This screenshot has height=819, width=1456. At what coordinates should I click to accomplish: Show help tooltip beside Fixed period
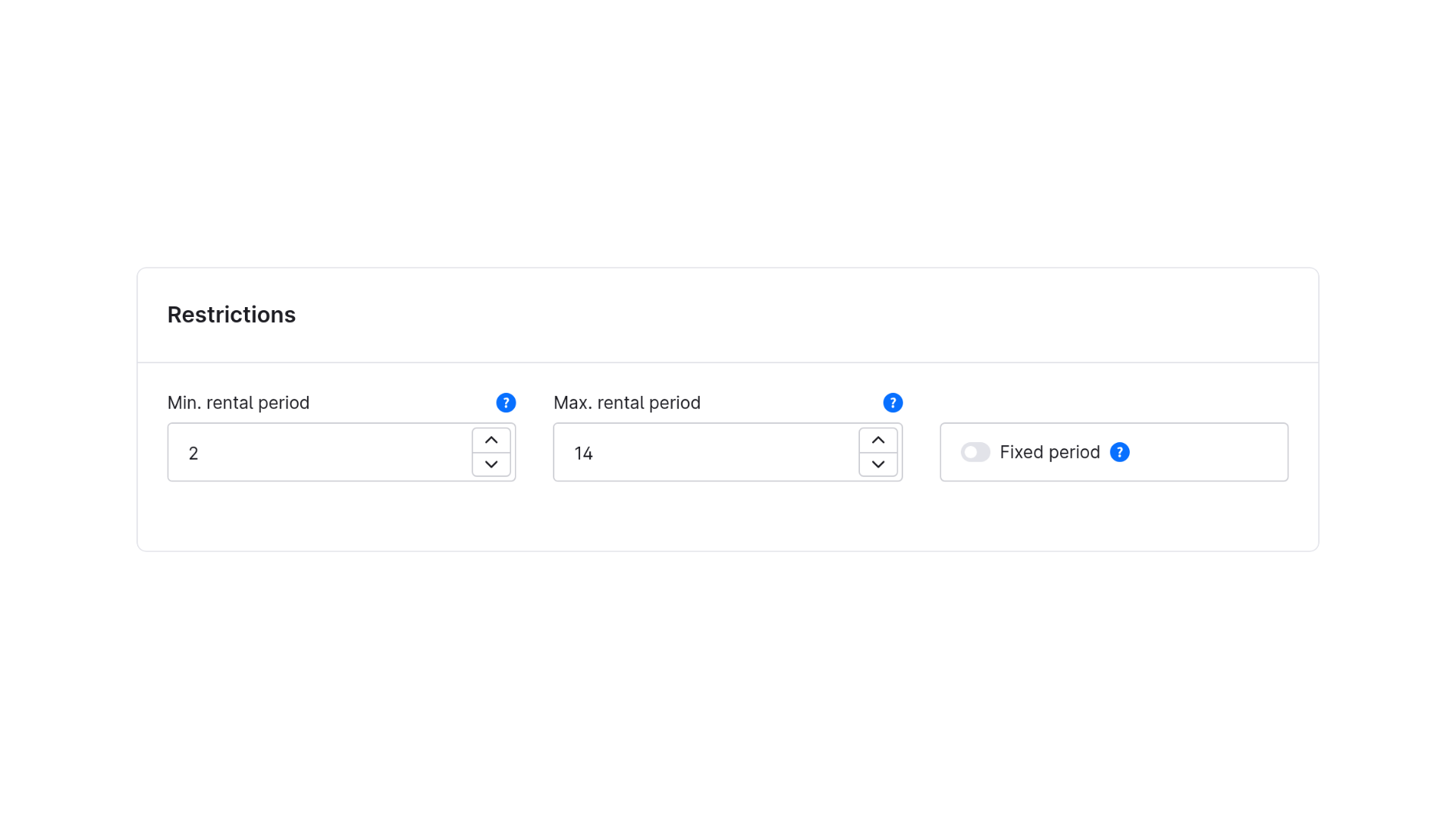[1119, 452]
